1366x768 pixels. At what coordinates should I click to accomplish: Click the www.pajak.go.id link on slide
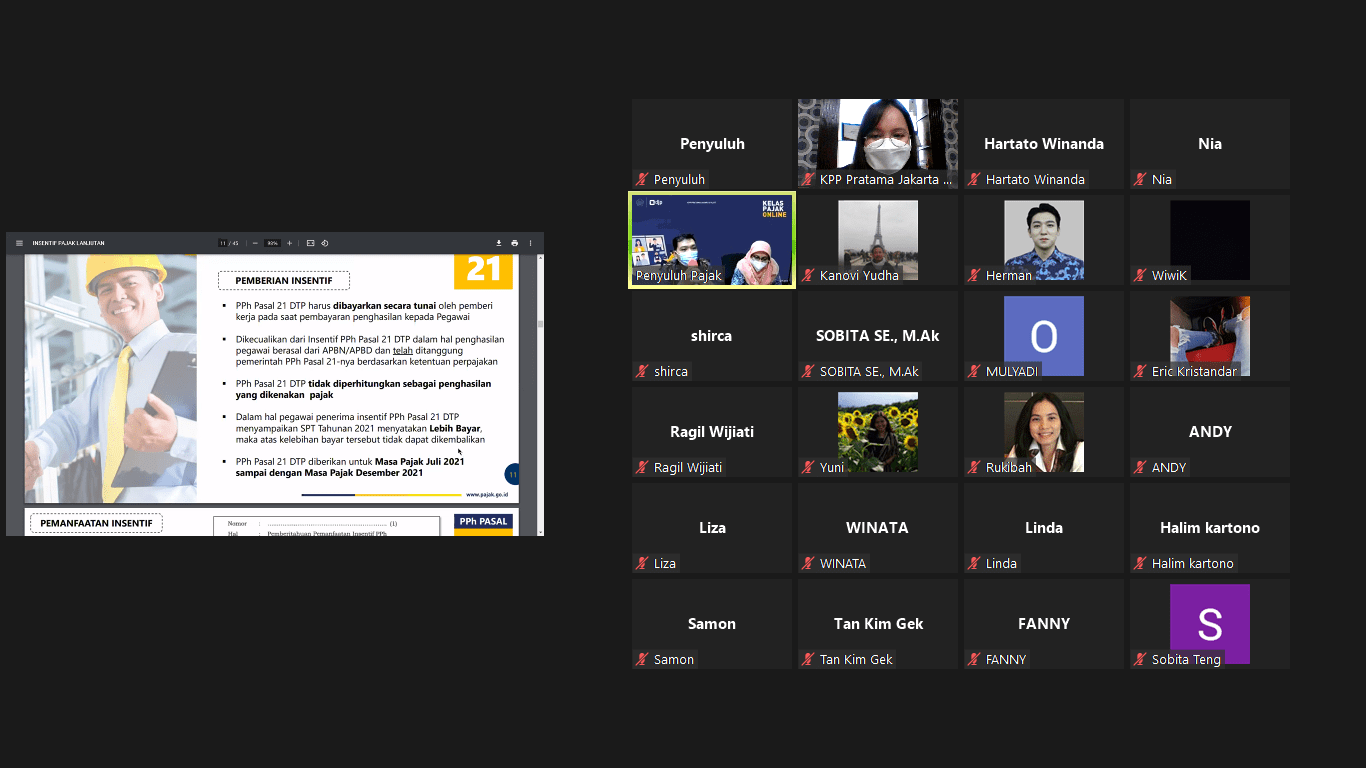[x=487, y=494]
